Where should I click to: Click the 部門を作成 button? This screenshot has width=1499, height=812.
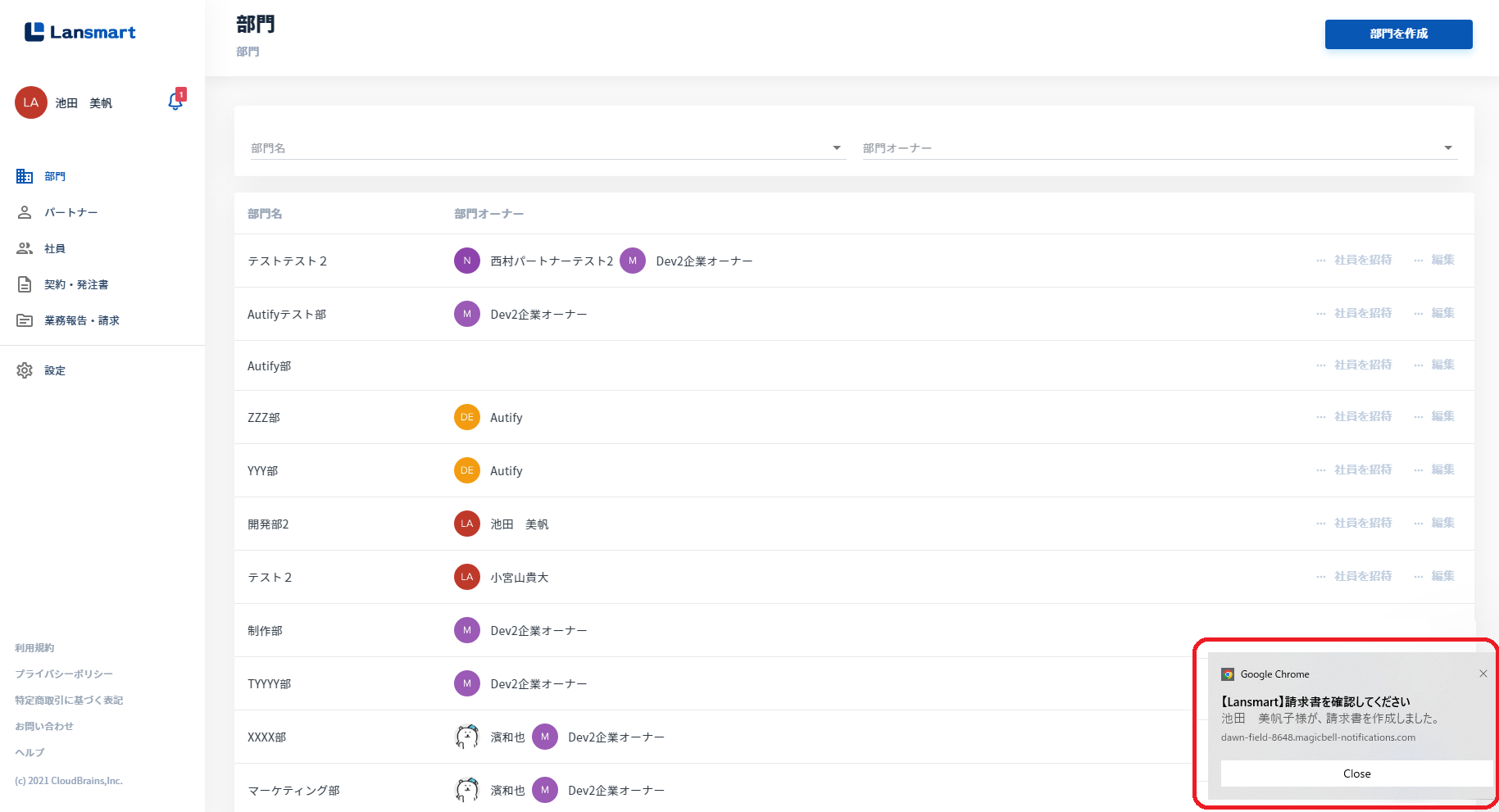tap(1398, 34)
